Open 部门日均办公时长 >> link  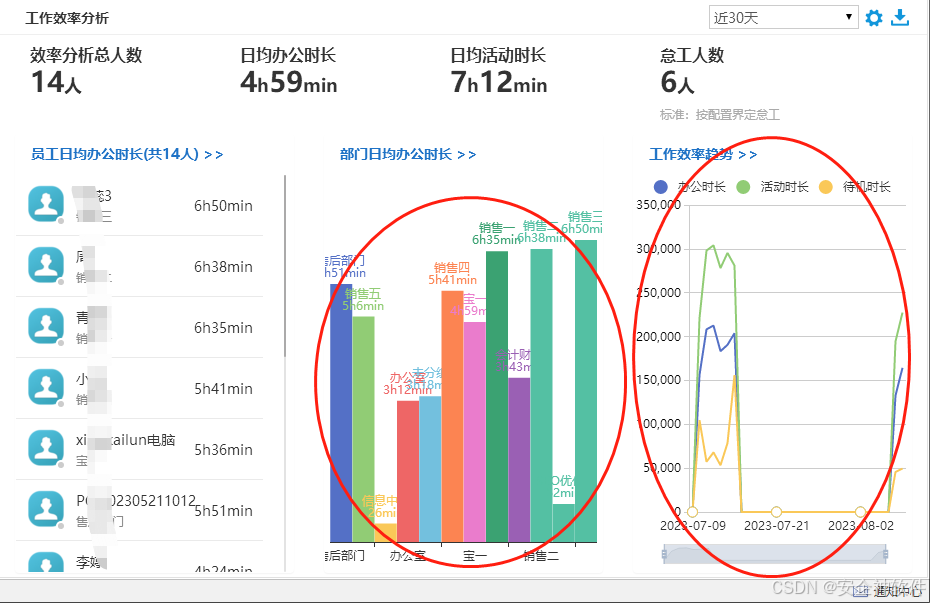[407, 154]
